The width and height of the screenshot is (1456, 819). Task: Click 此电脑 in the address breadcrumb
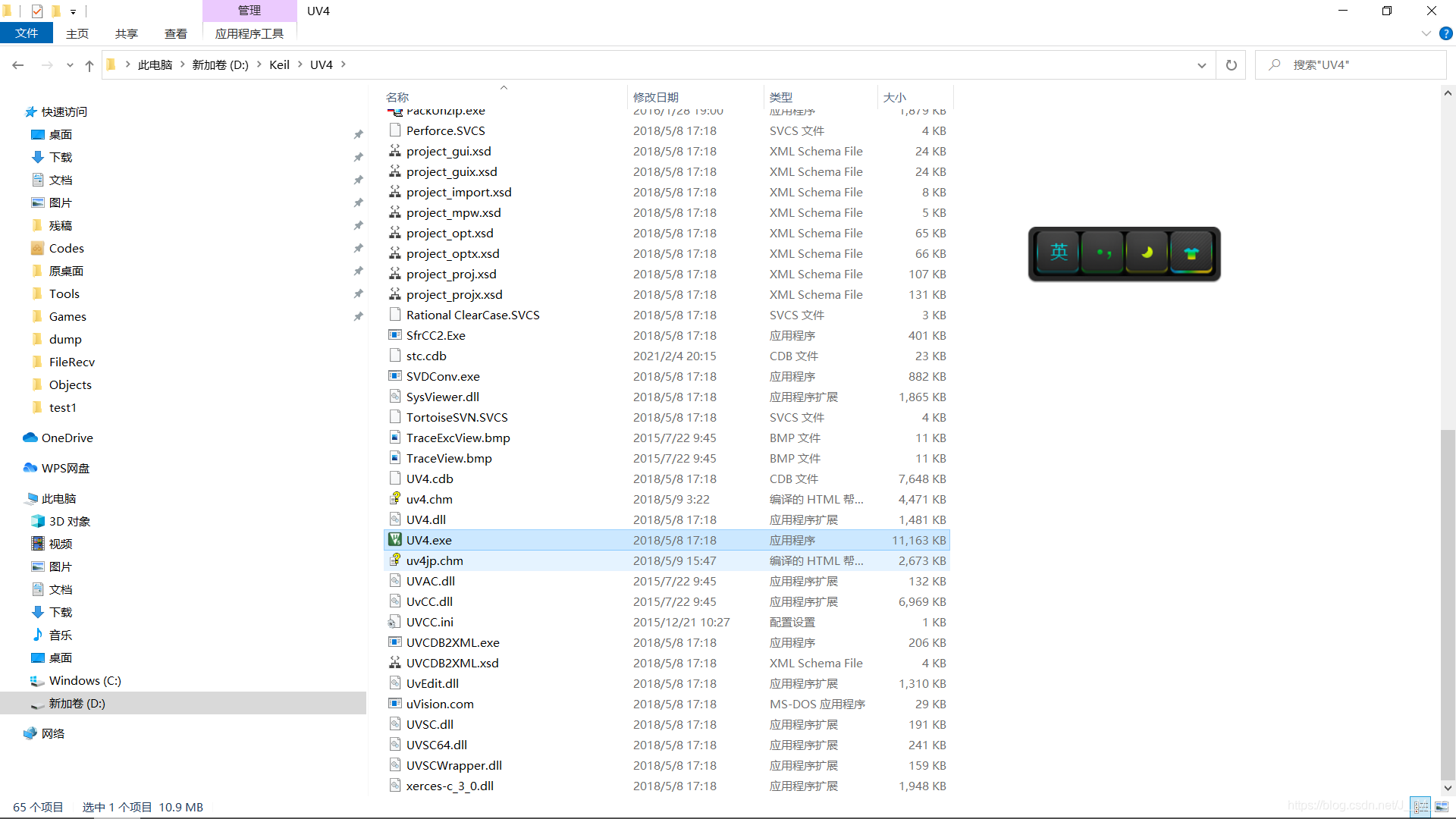[155, 64]
